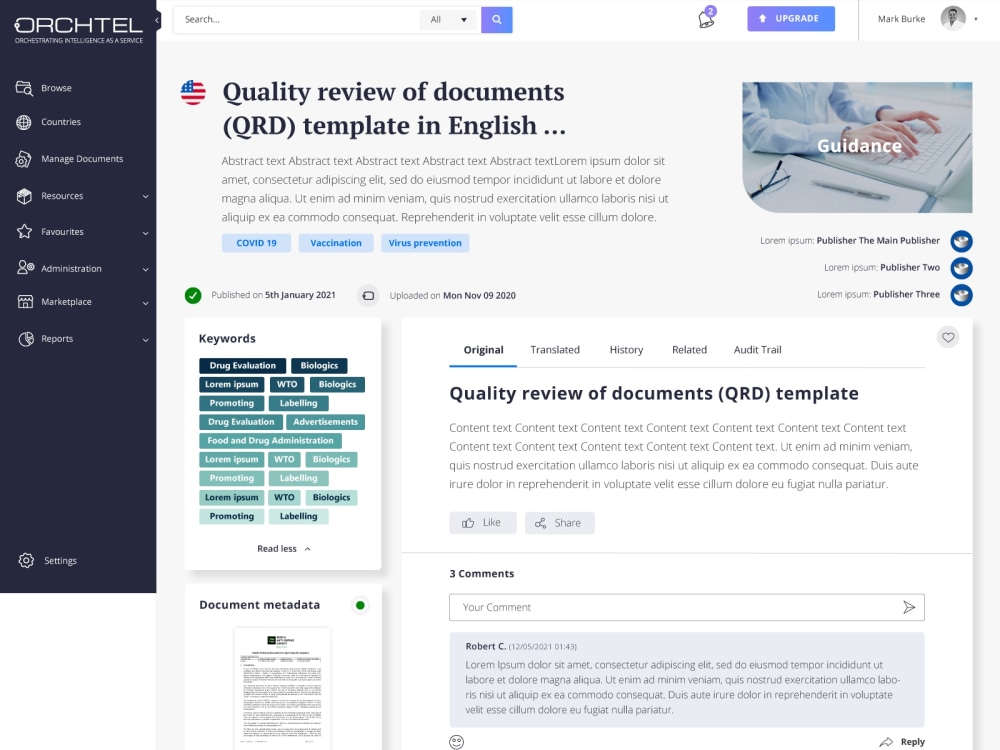Click Mark Burke's profile avatar
The width and height of the screenshot is (1000, 750).
(x=953, y=18)
